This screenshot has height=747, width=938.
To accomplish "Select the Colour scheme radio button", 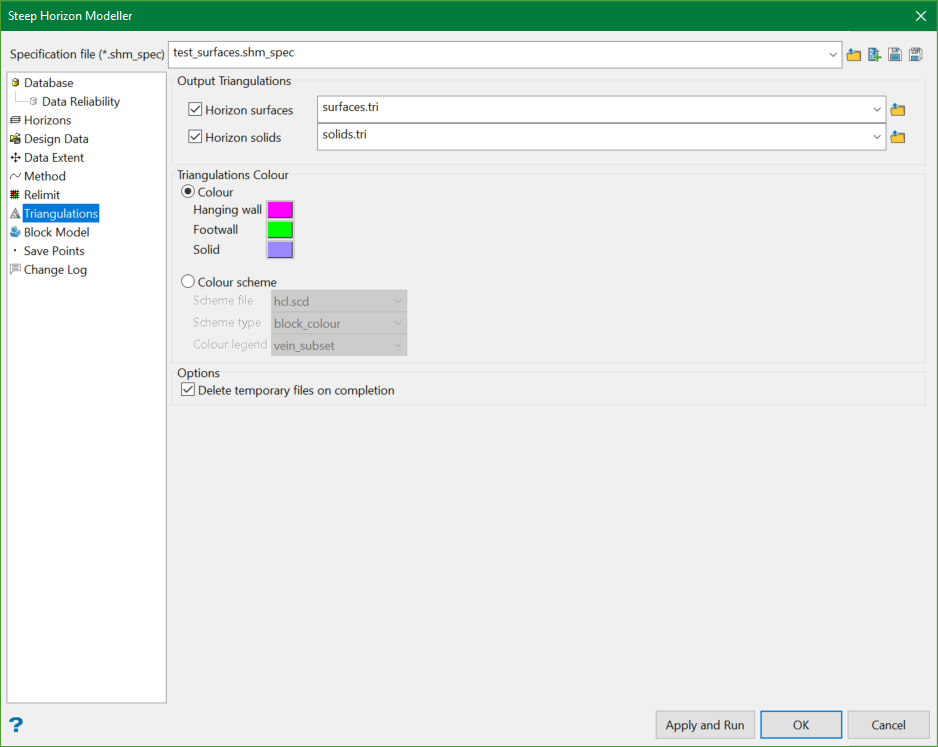I will (x=188, y=282).
